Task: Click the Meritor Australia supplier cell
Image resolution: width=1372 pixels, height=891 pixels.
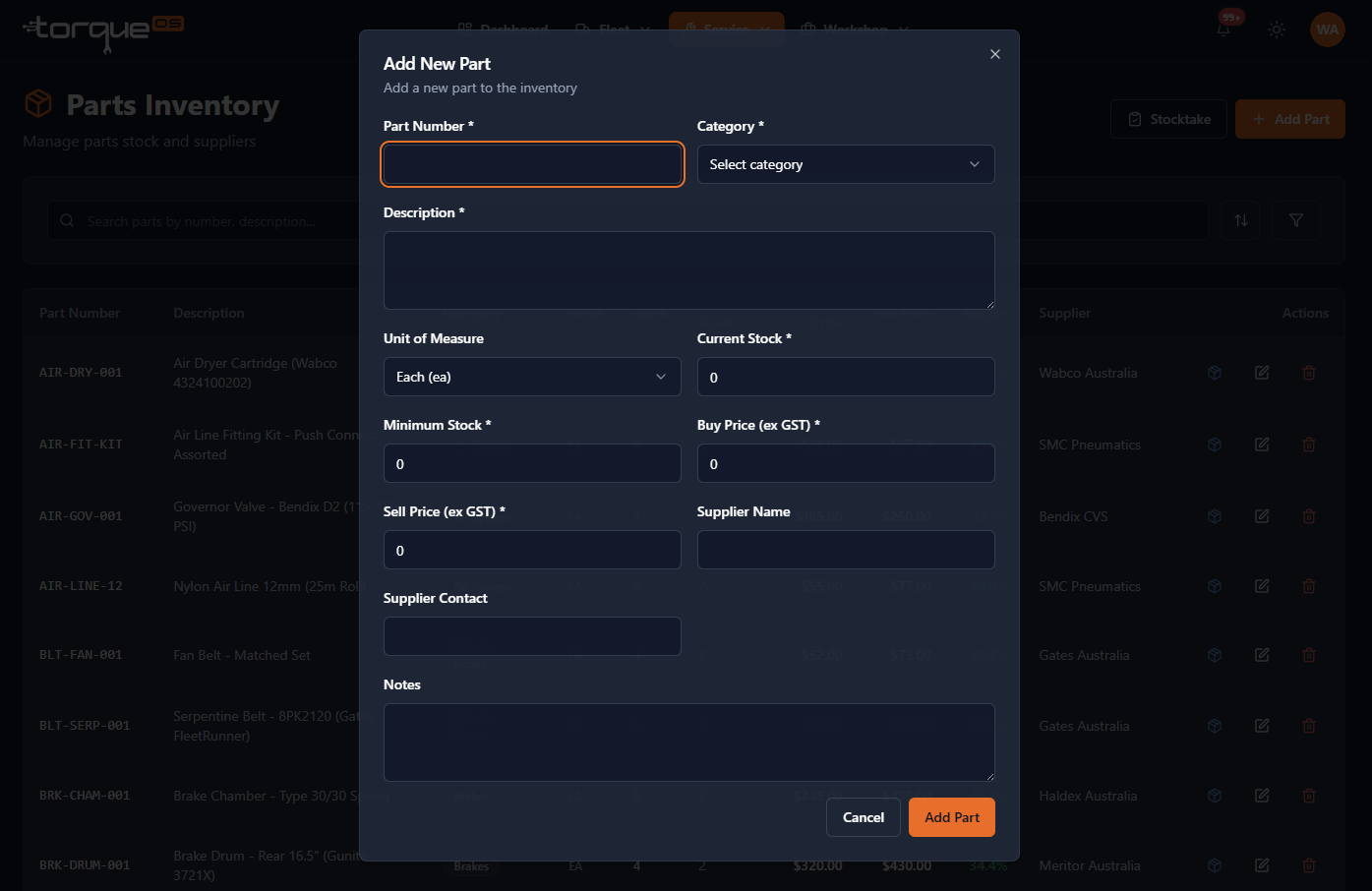Action: [x=1090, y=865]
